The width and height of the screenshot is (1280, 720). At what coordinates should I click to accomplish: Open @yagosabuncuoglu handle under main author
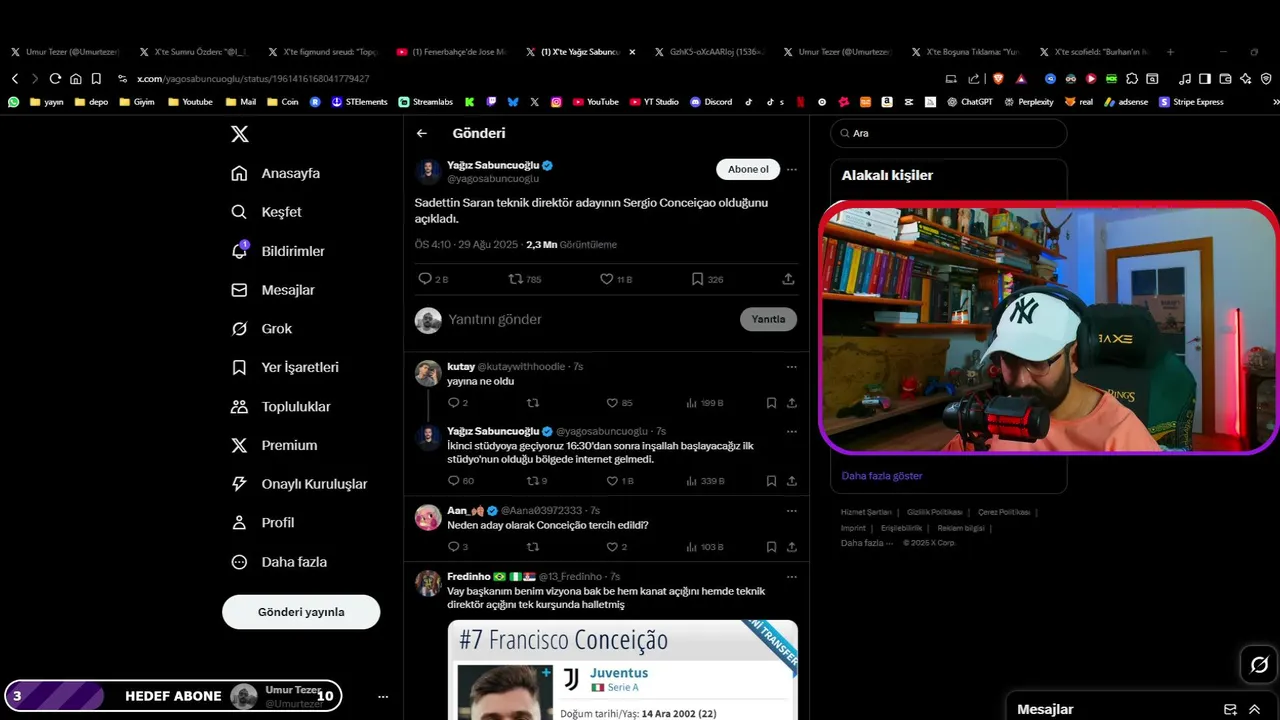493,179
